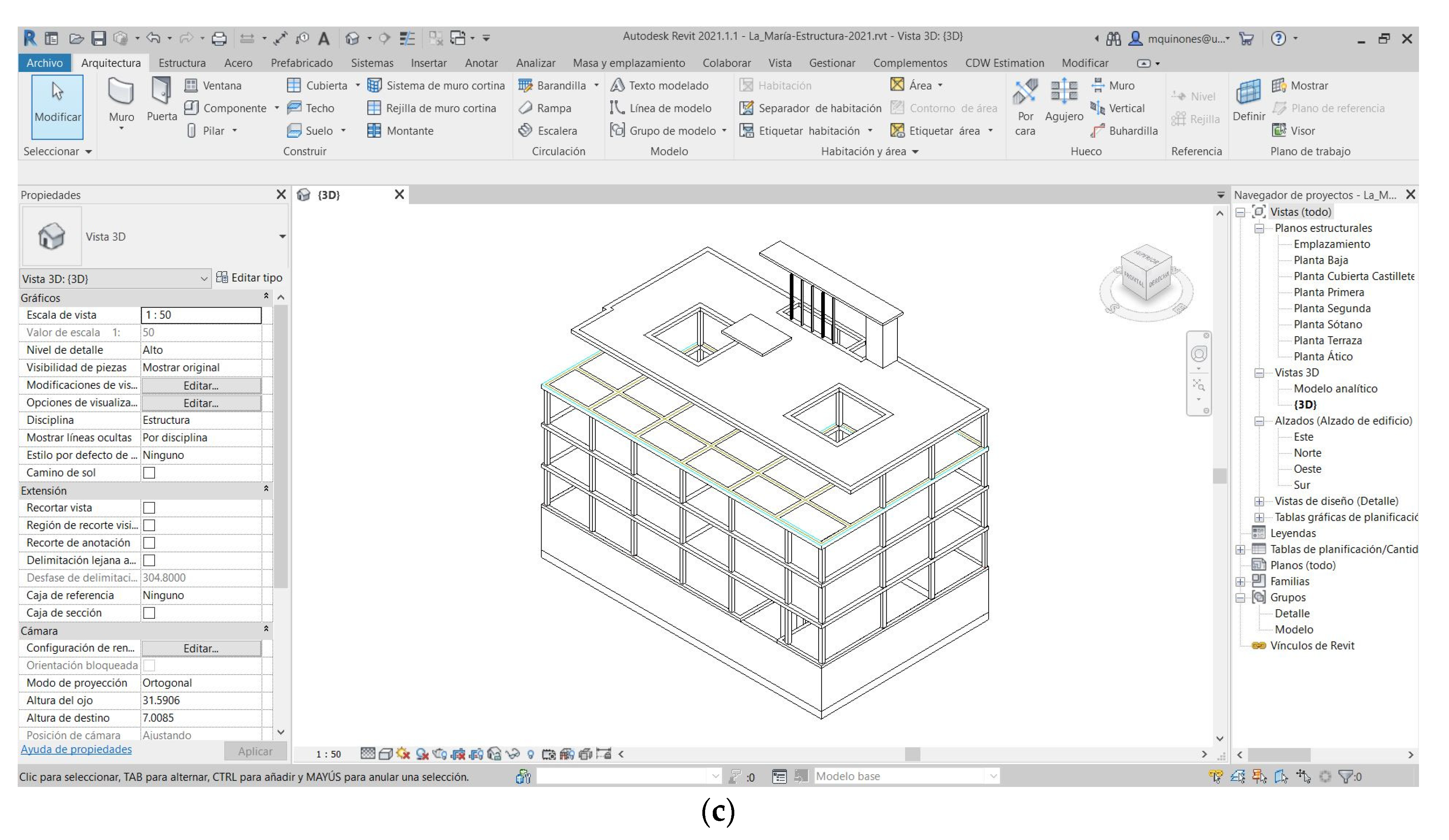The width and height of the screenshot is (1449, 840).
Task: Select the Por cara opening tool
Action: pos(1026,107)
